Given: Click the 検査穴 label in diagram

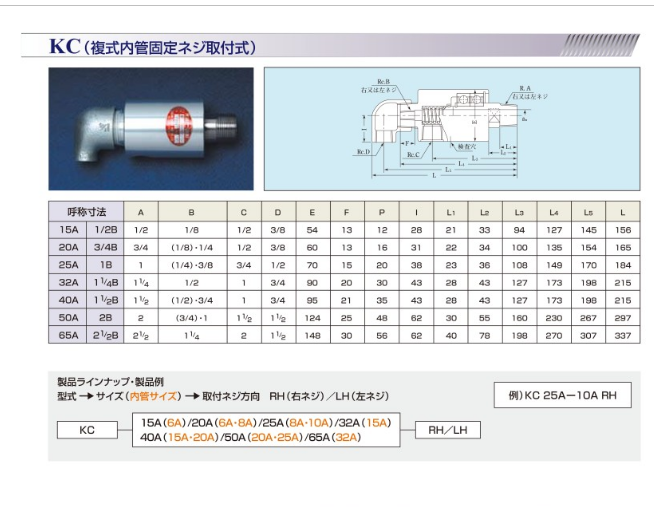Looking at the screenshot, I should [x=467, y=147].
